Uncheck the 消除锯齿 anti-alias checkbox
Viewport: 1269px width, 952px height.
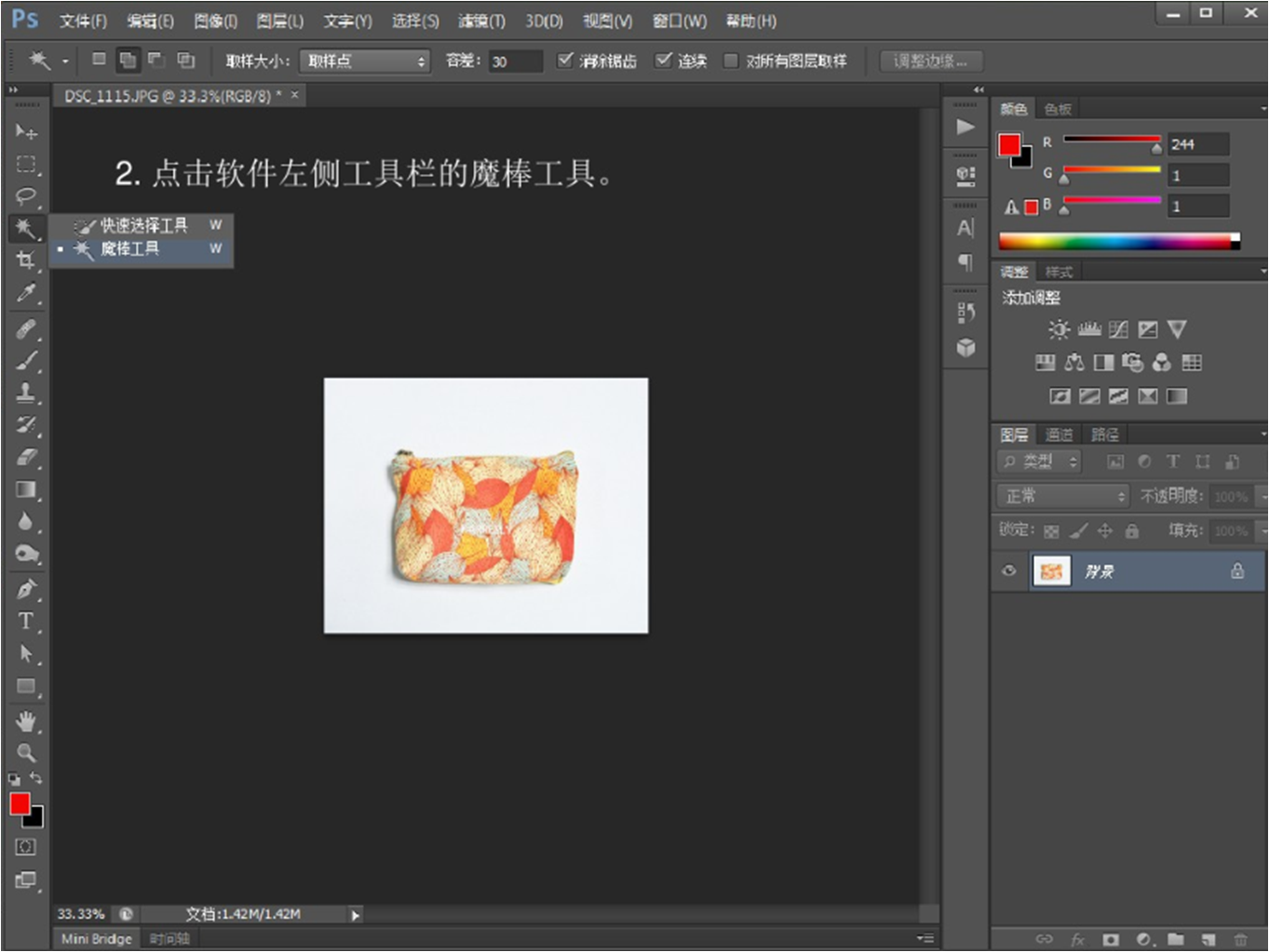pyautogui.click(x=565, y=60)
